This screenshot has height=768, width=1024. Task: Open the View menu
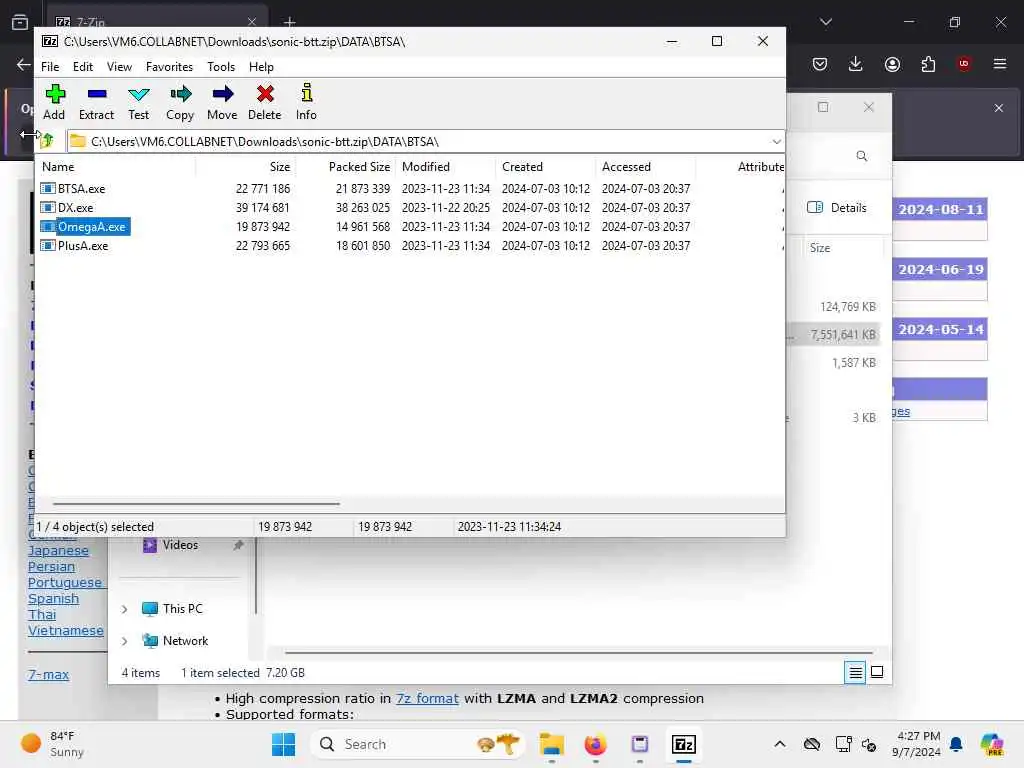[120, 67]
